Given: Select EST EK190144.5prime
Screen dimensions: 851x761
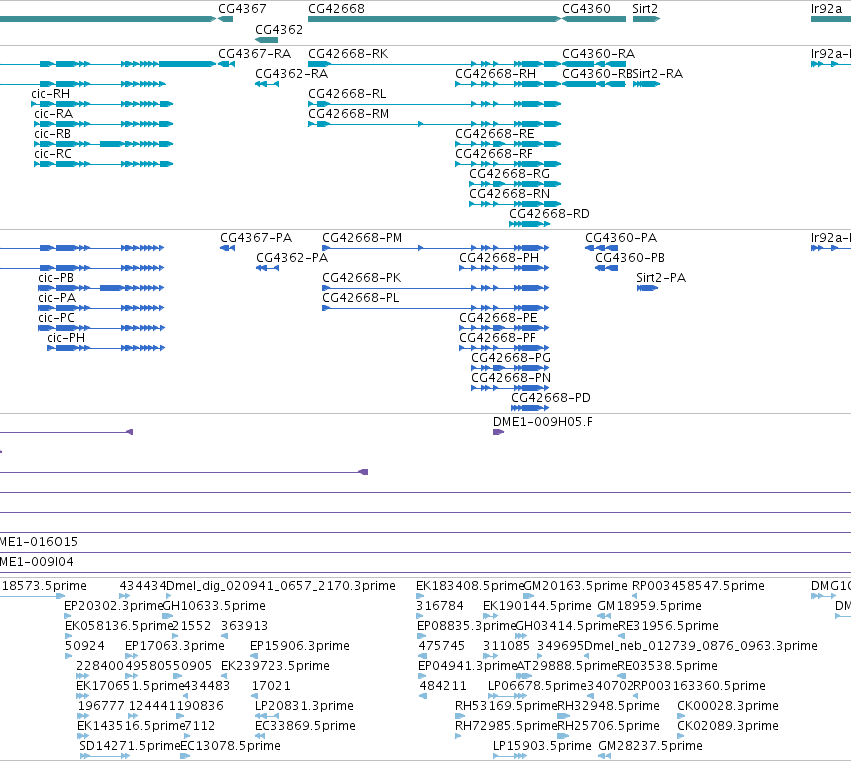Looking at the screenshot, I should pos(537,606).
